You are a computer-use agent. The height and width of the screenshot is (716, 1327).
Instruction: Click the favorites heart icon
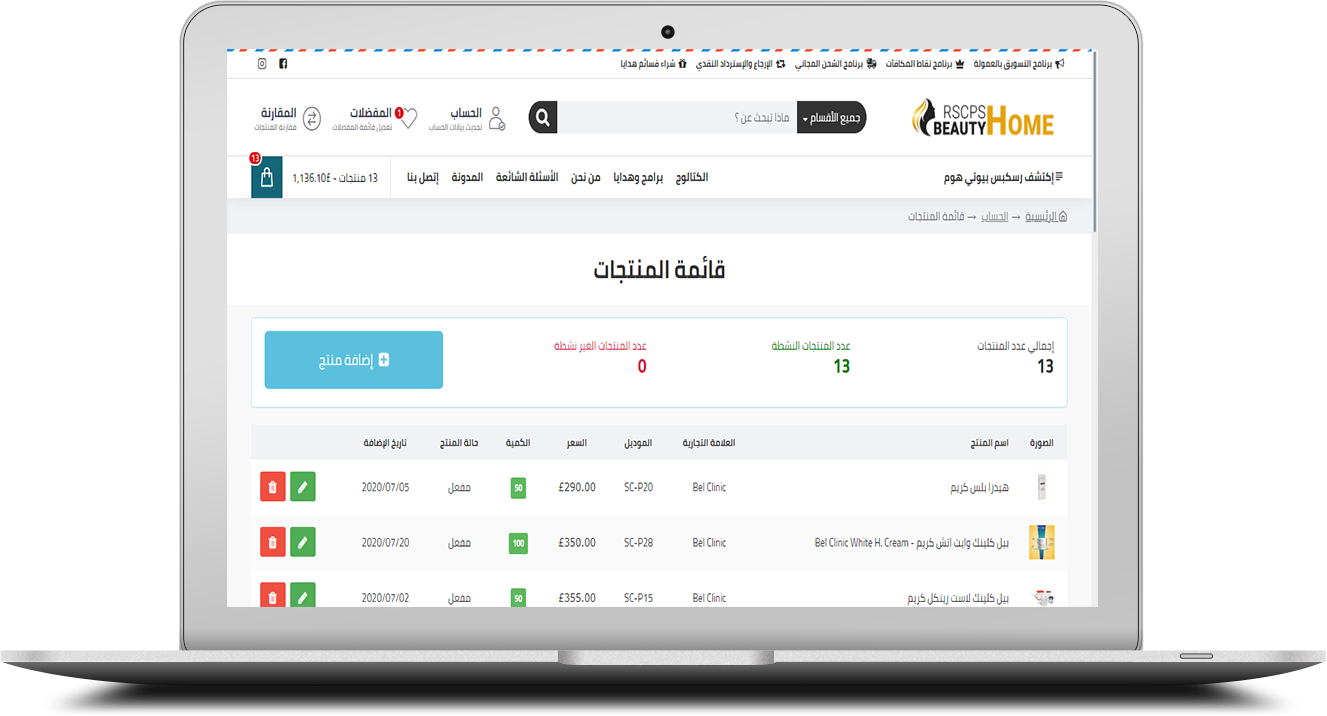(x=408, y=118)
